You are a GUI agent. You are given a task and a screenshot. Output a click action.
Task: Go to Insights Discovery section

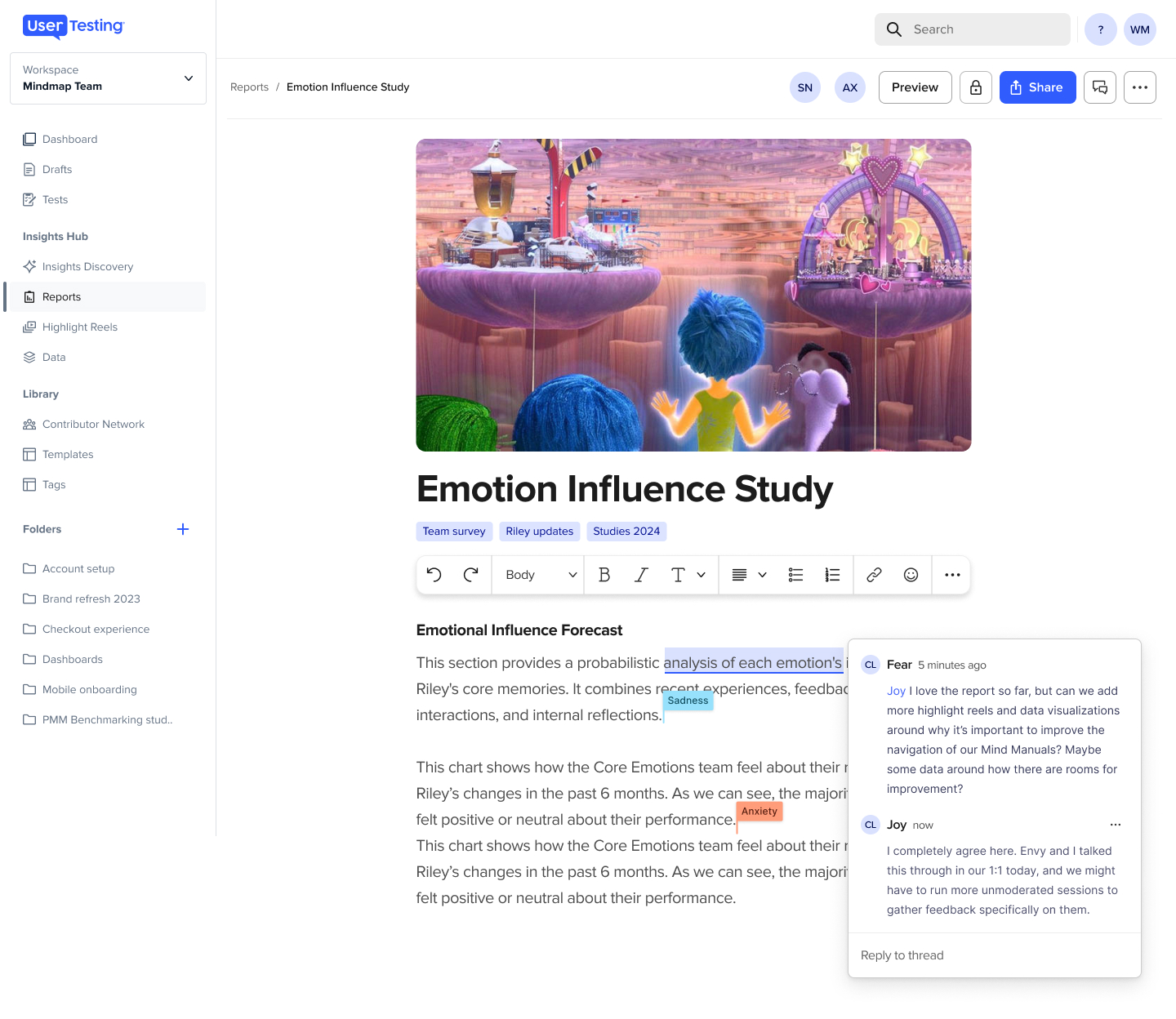click(87, 267)
